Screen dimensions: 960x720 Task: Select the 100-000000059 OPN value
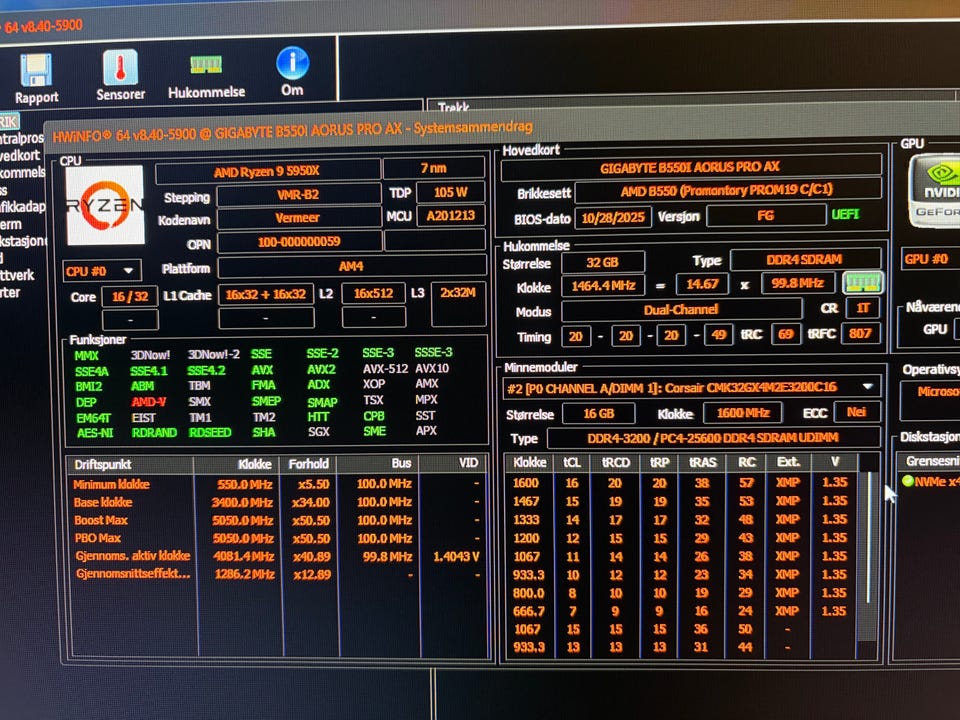click(299, 241)
